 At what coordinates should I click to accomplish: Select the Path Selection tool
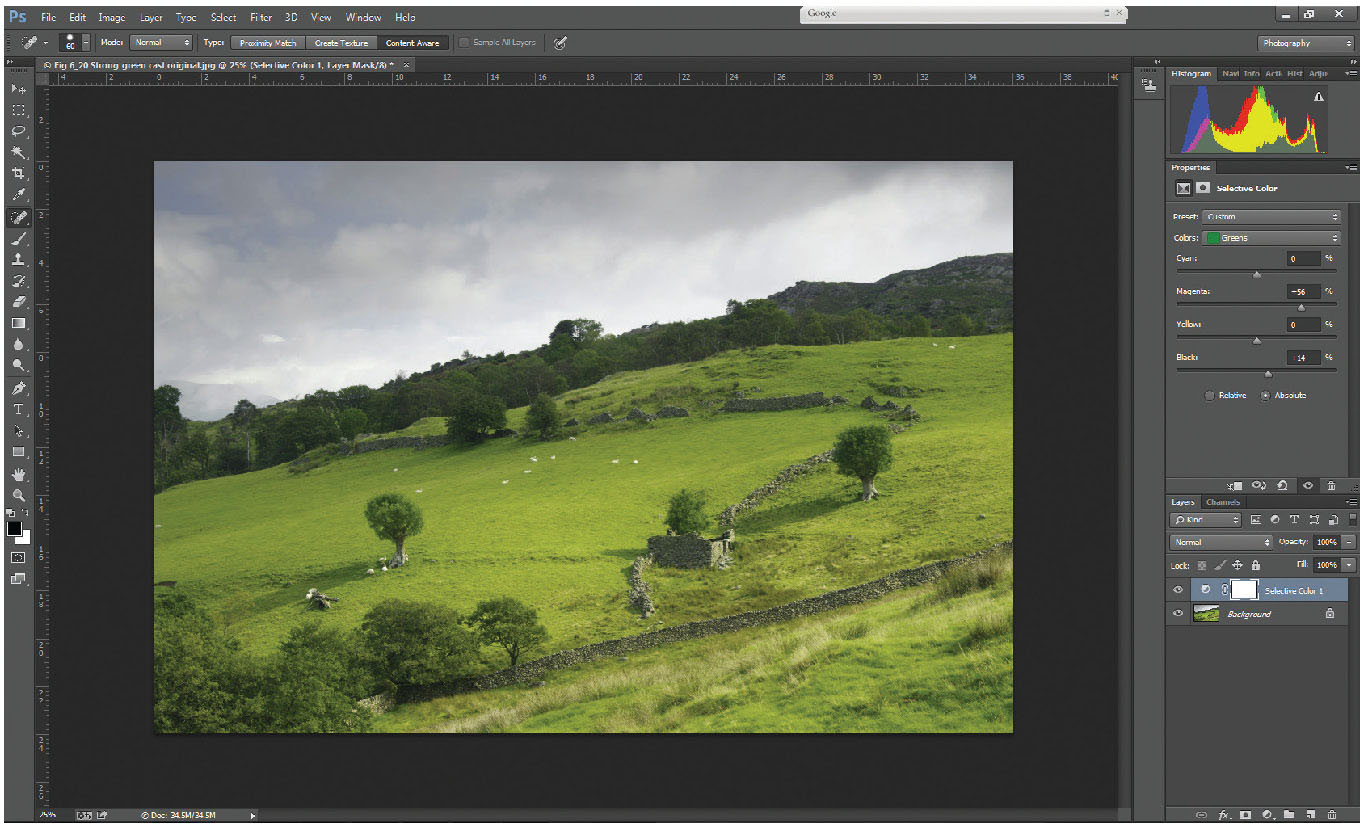point(18,431)
